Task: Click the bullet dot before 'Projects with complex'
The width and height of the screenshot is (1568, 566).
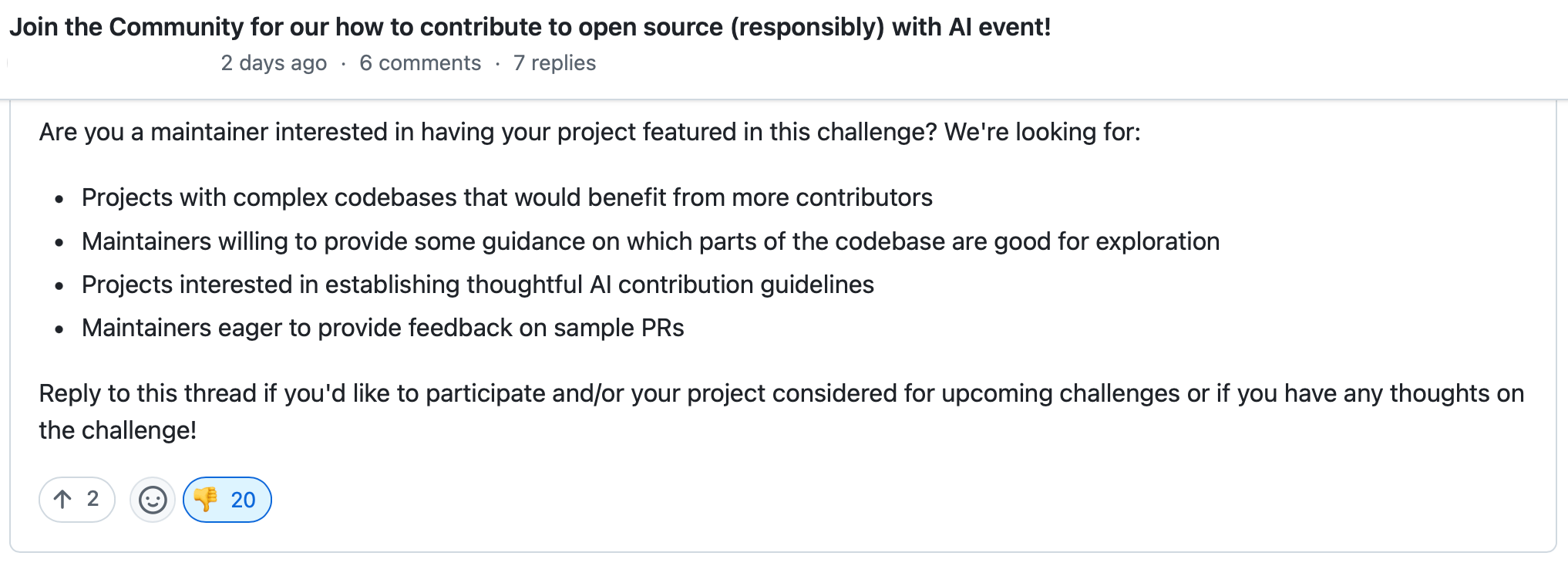Action: (x=59, y=199)
